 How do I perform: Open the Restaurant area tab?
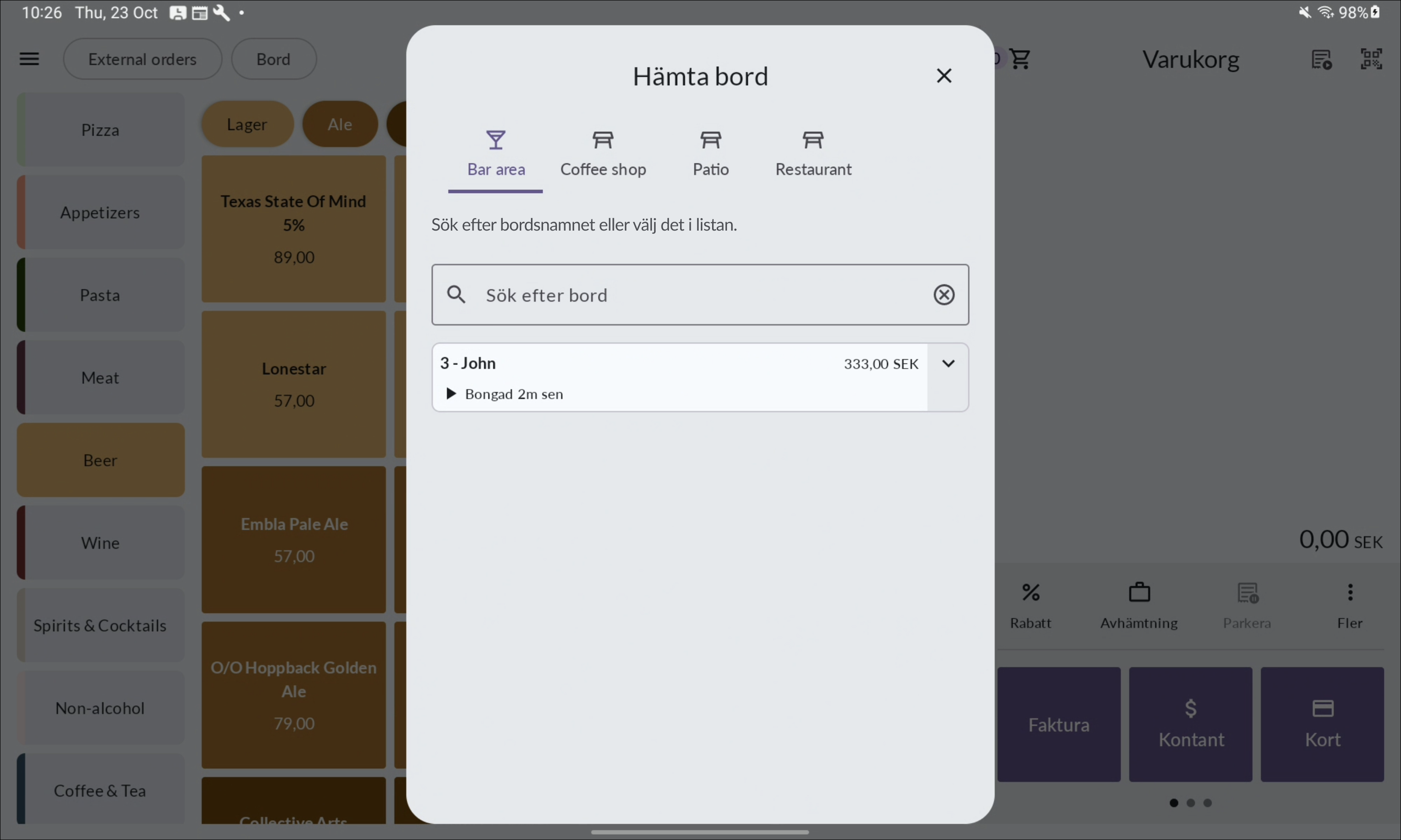pos(813,153)
